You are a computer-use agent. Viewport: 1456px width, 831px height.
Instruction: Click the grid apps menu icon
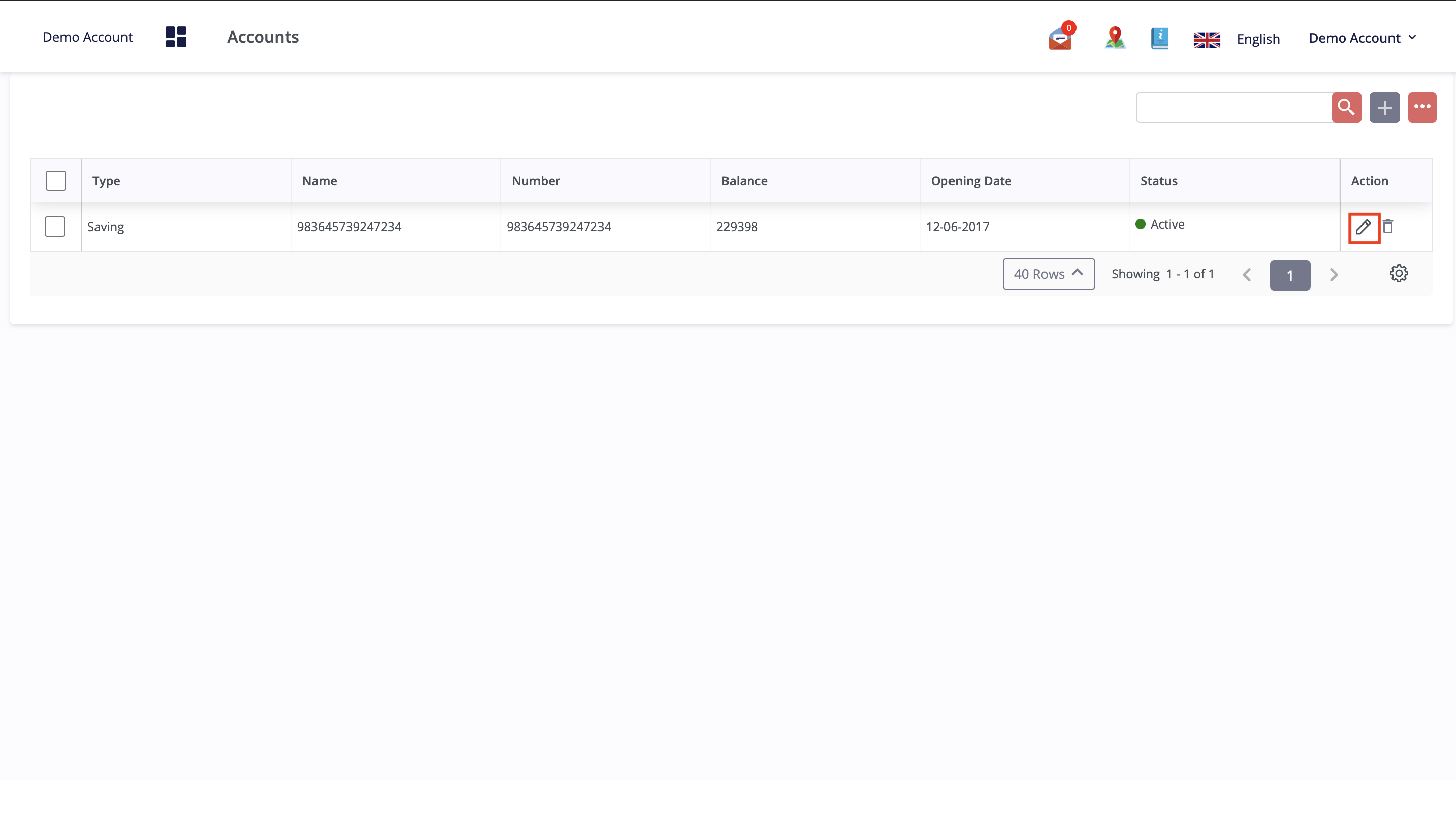pos(176,36)
